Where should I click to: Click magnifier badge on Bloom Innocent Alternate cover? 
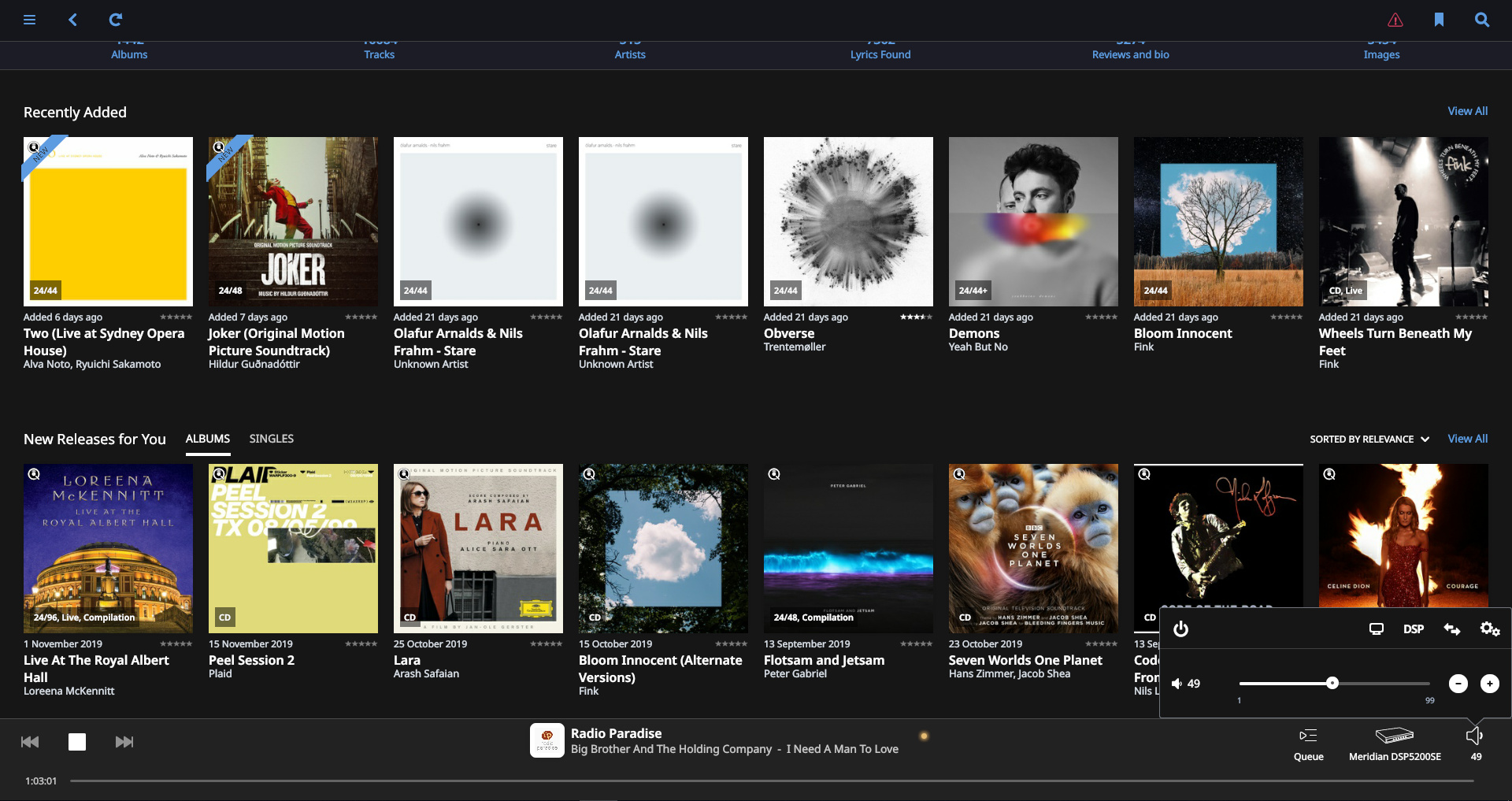click(x=589, y=474)
